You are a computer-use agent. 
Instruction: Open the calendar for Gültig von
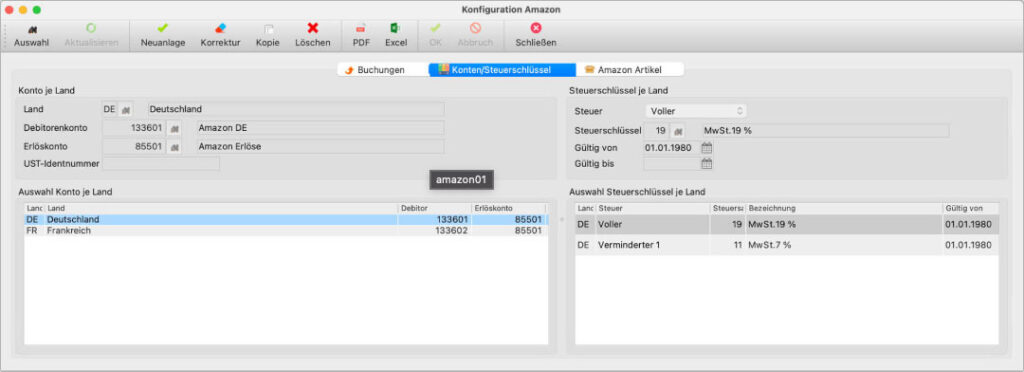pyautogui.click(x=707, y=147)
